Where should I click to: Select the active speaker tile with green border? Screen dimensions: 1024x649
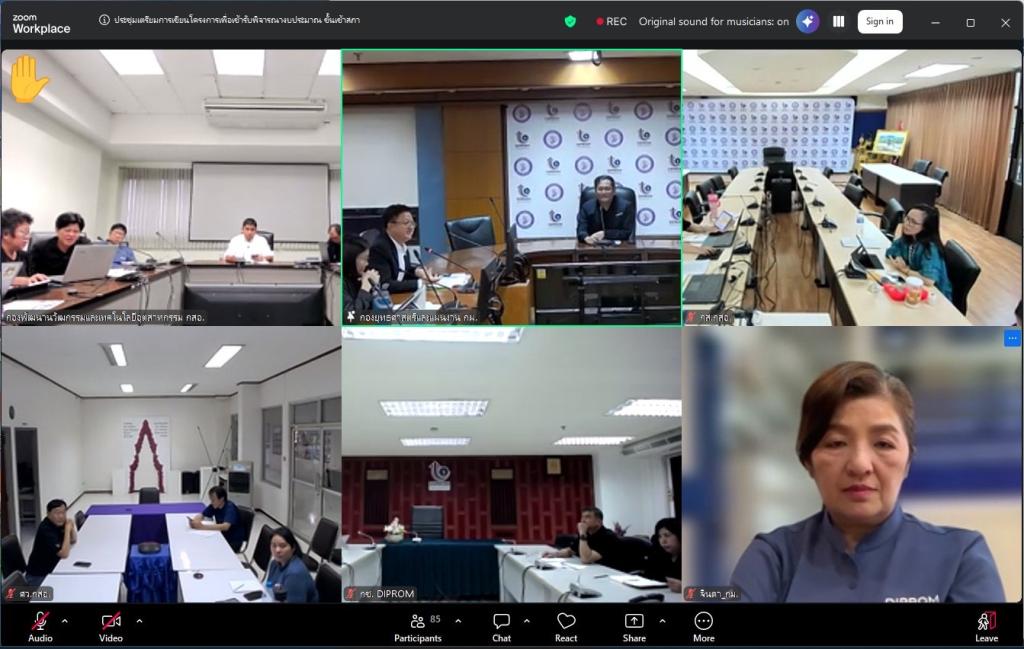(511, 187)
